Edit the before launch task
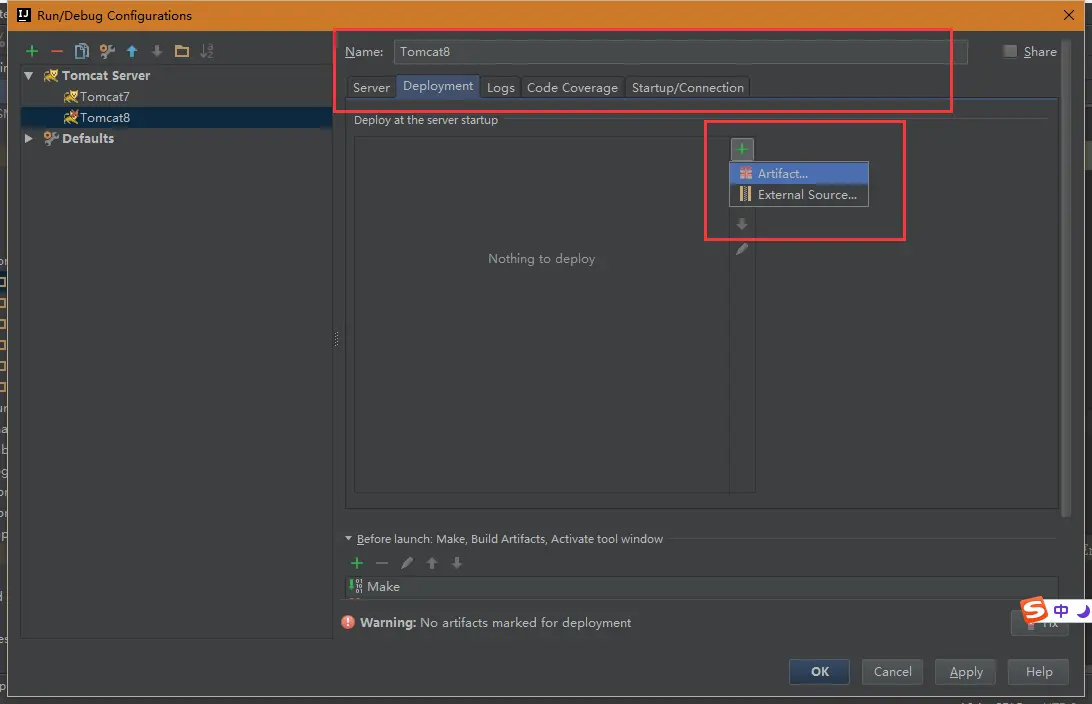The height and width of the screenshot is (704, 1092). click(407, 563)
